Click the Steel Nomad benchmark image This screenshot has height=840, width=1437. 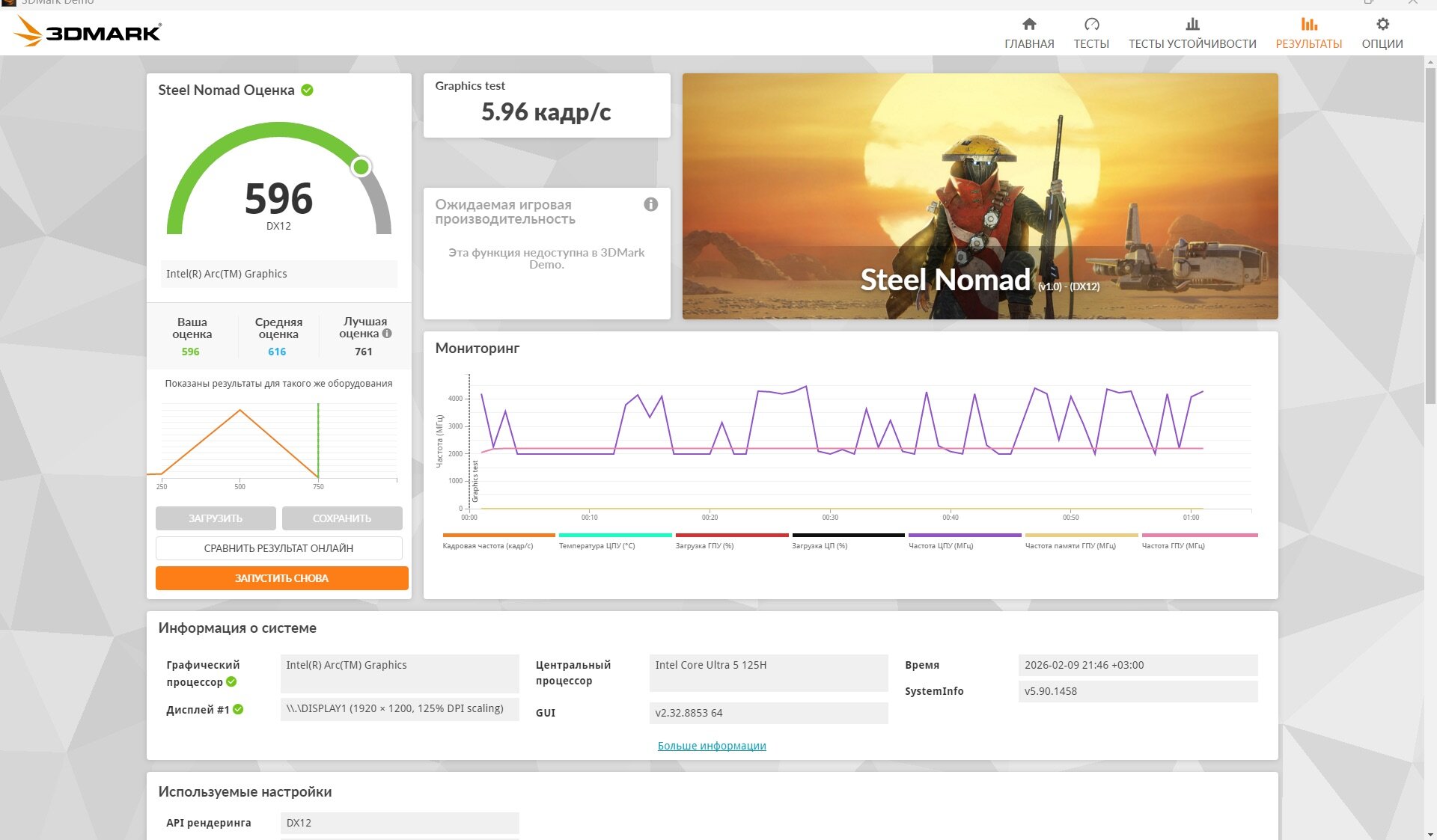tap(980, 196)
